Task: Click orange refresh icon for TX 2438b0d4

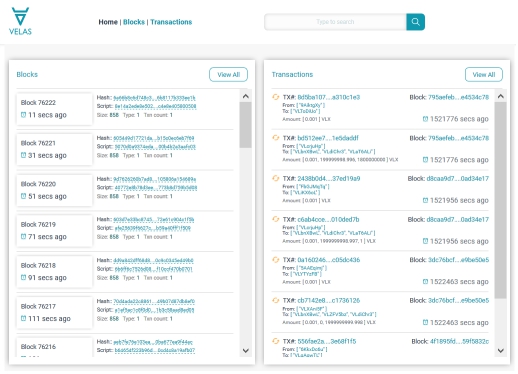Action: (x=276, y=178)
